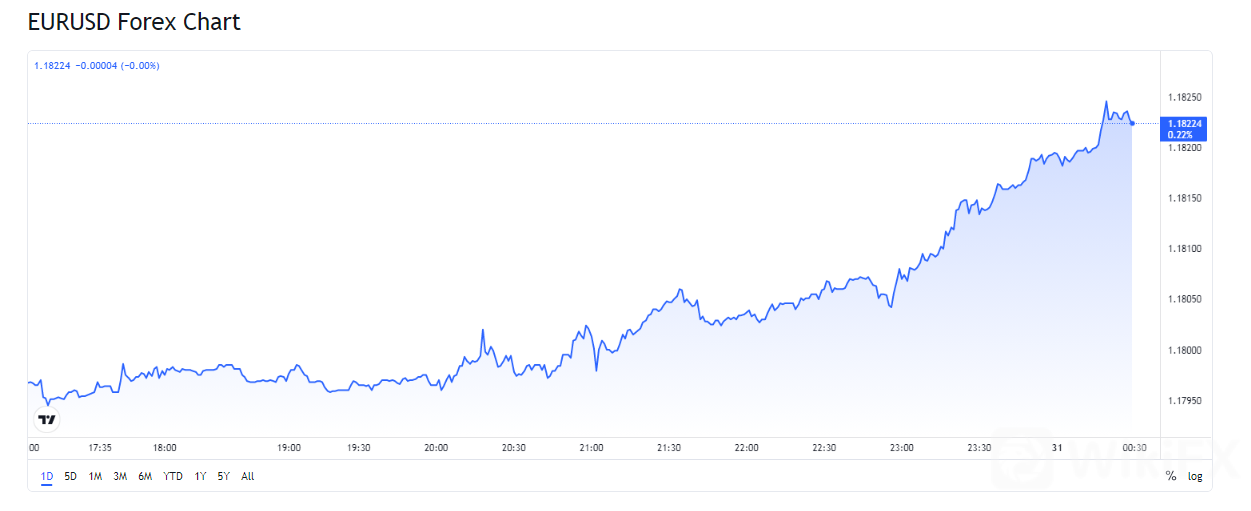
Task: Switch to the 5D time range
Action: (70, 477)
